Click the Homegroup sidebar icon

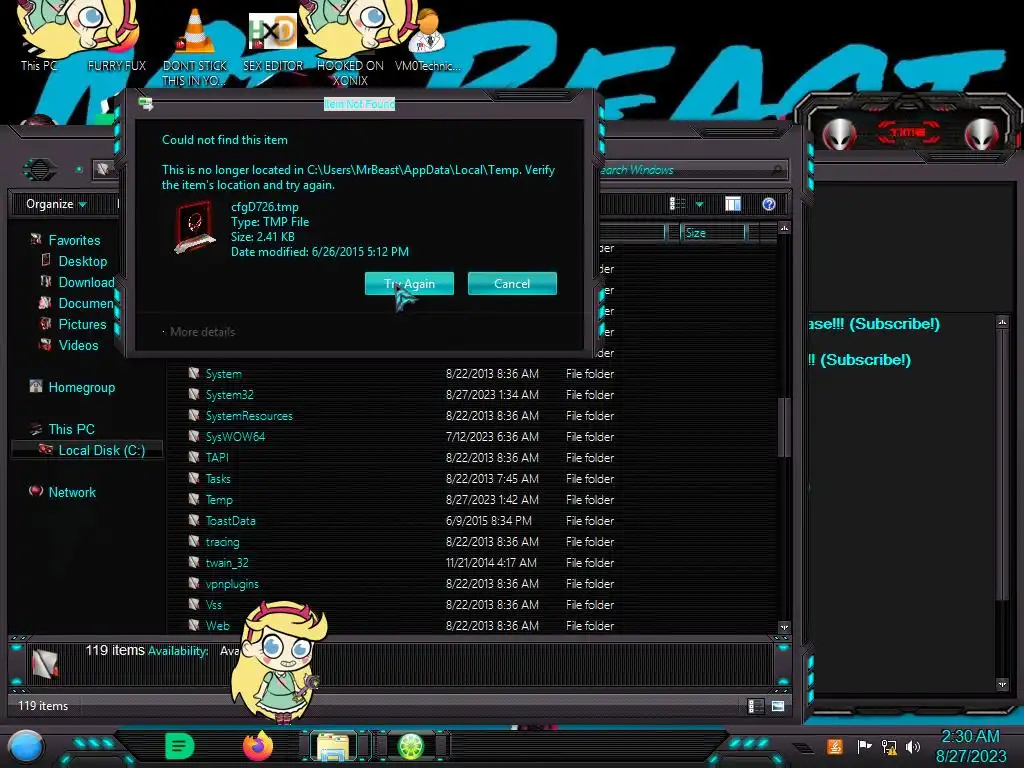pos(36,387)
